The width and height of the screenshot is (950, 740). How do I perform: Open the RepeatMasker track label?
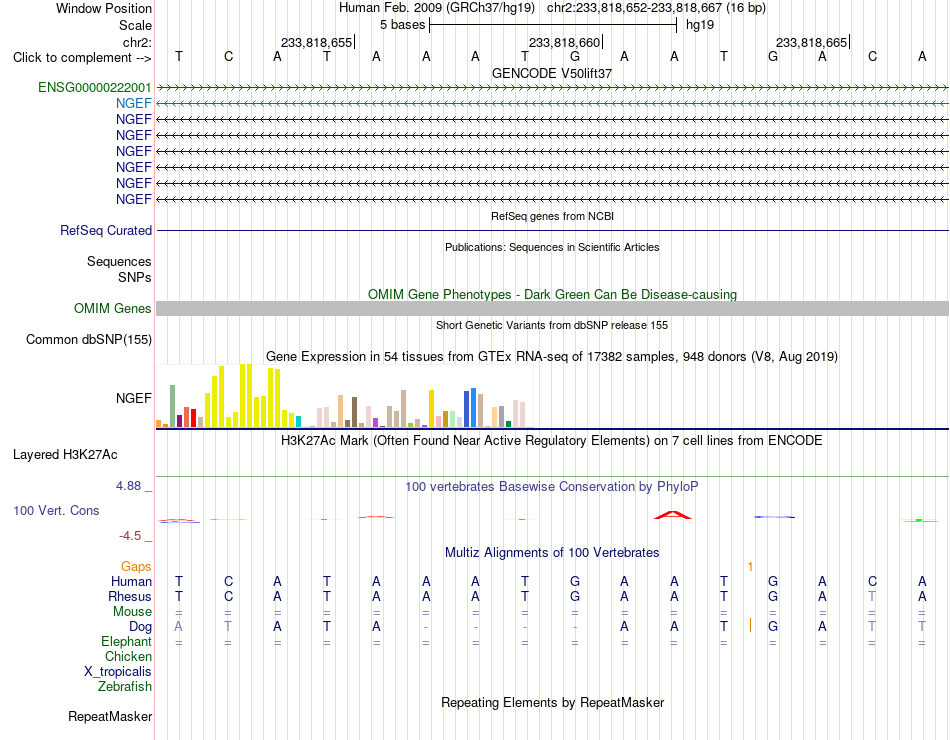pyautogui.click(x=110, y=716)
